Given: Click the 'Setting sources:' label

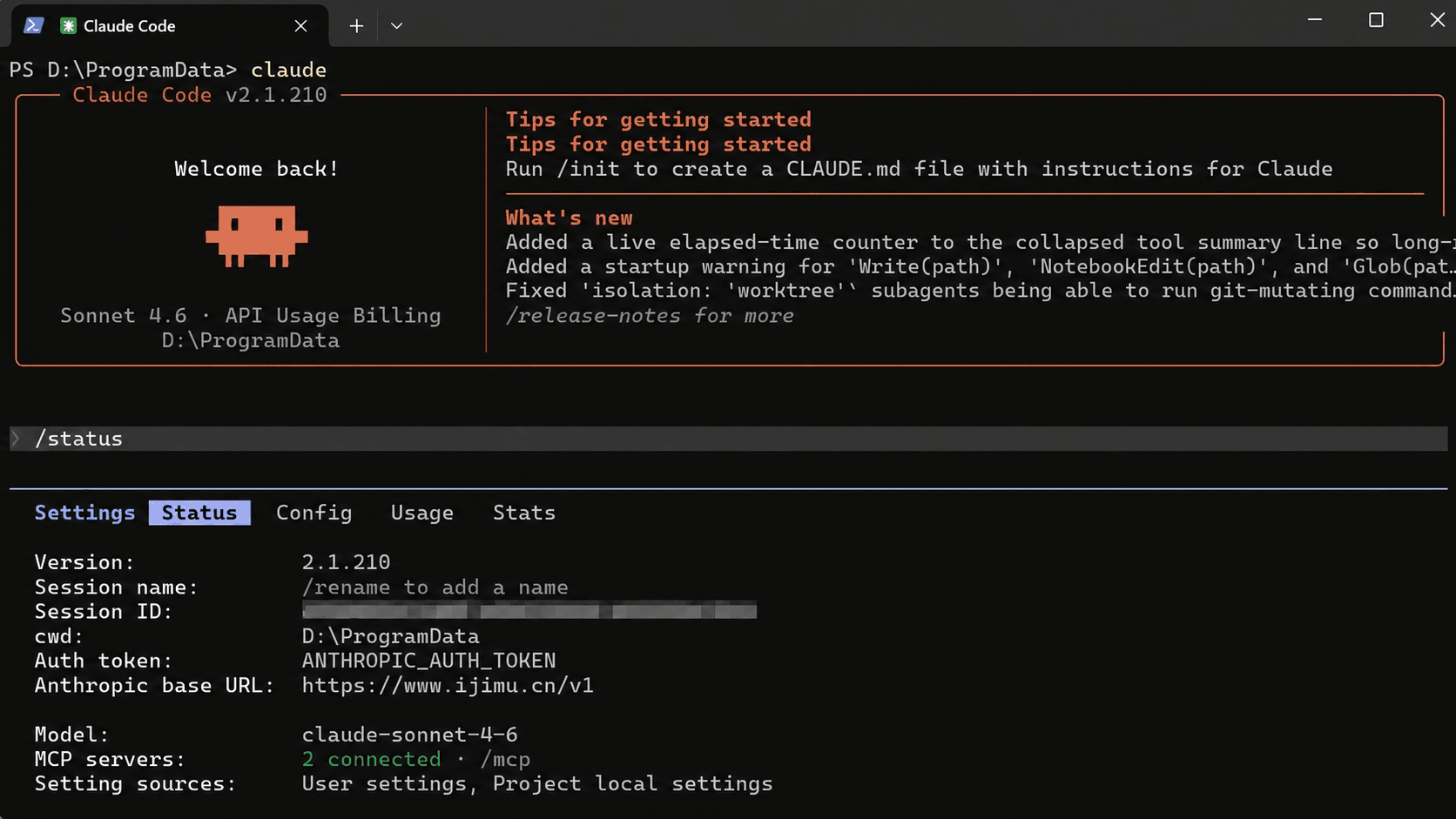Looking at the screenshot, I should point(135,784).
